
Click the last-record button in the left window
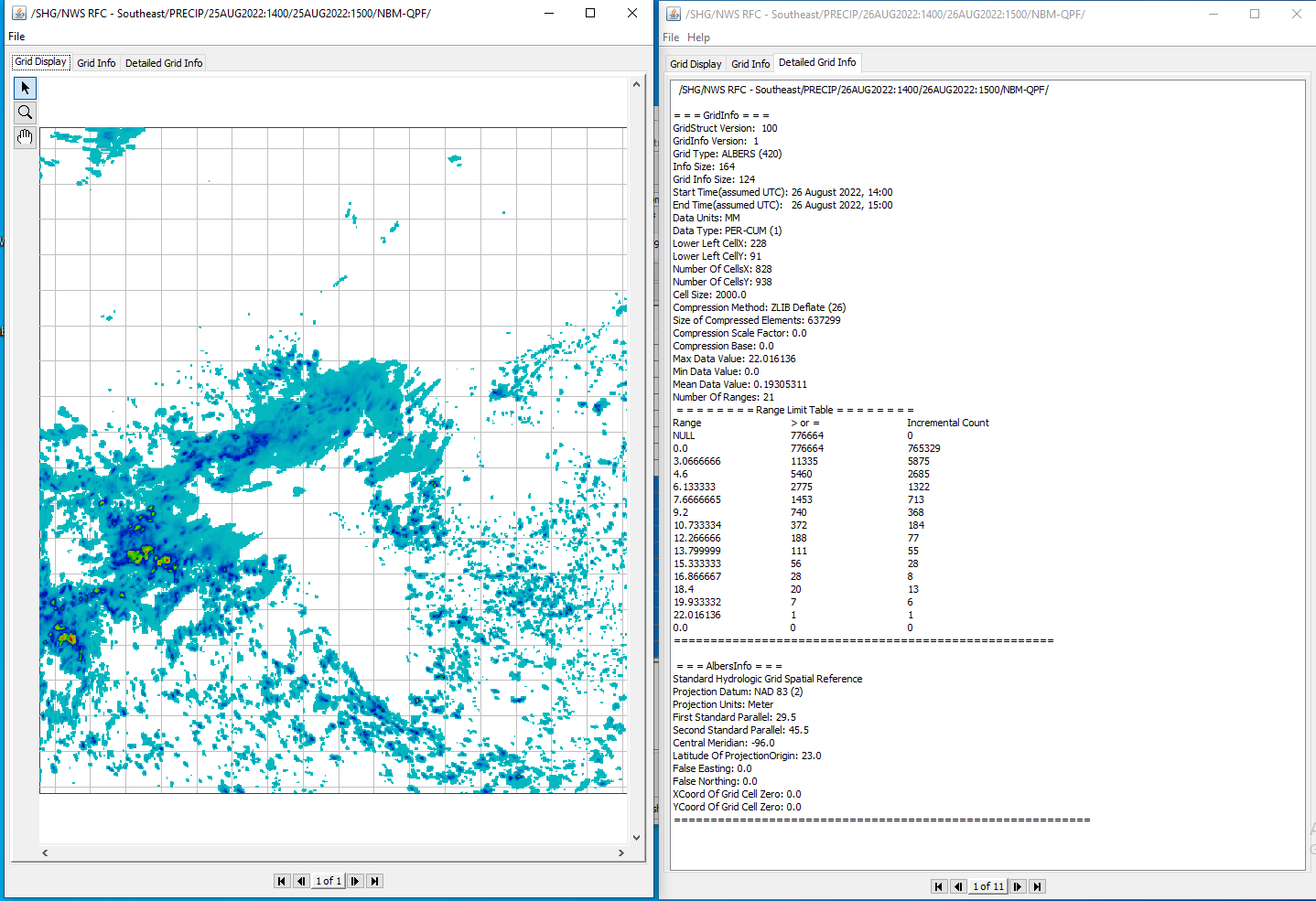pyautogui.click(x=374, y=881)
